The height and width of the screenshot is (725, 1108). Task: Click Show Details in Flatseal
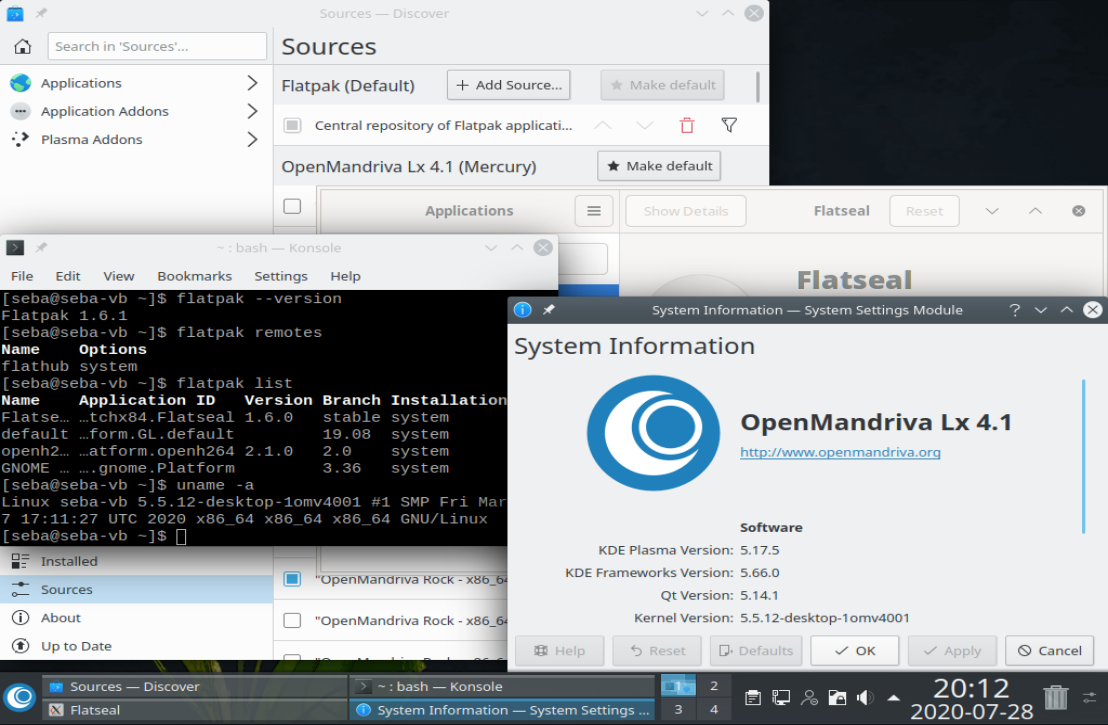pos(685,211)
